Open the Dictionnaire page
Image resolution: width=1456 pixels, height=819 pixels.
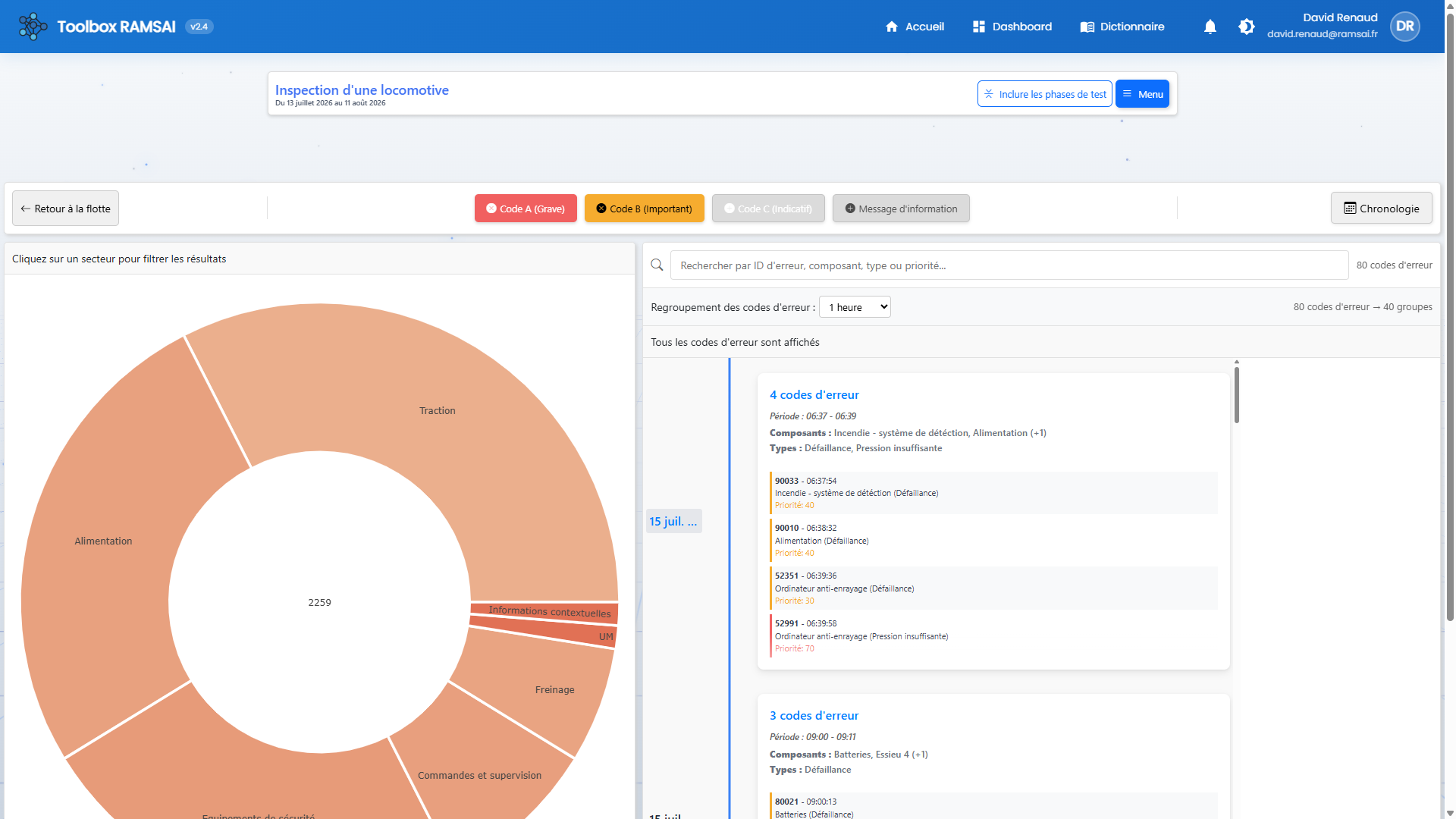1122,27
